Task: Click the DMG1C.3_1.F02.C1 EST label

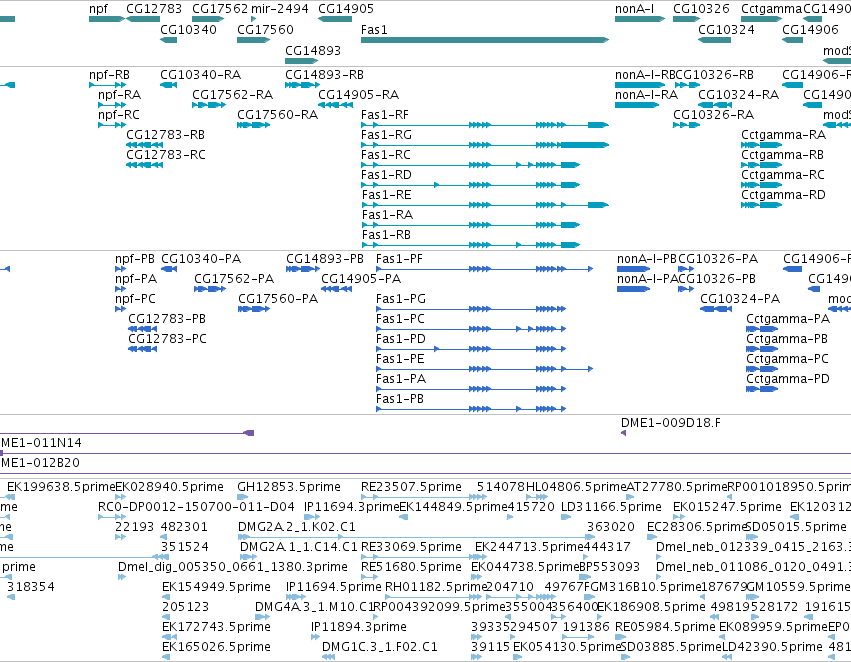Action: pos(380,647)
